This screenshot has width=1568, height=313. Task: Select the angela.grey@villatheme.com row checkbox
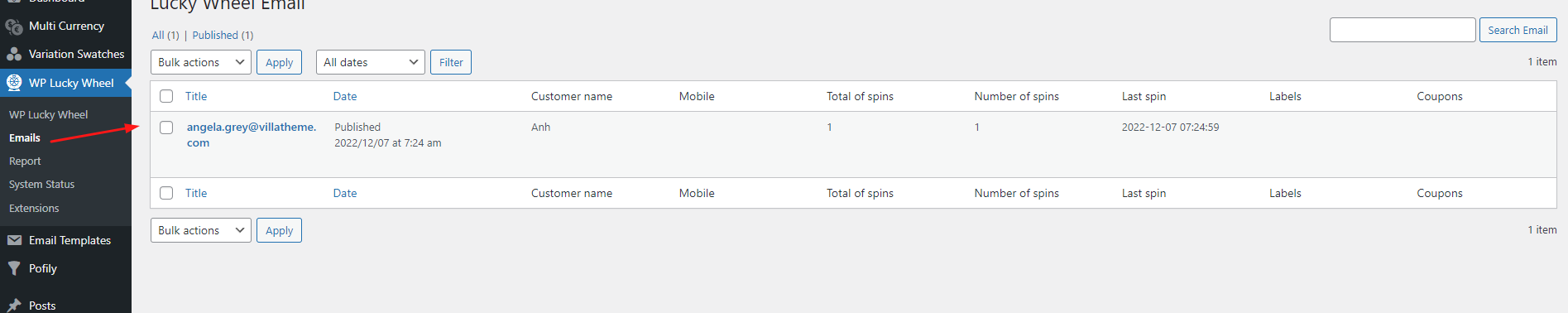(x=166, y=128)
